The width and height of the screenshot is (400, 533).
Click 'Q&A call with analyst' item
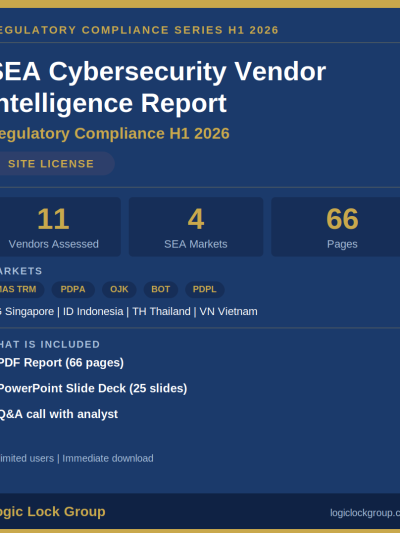pyautogui.click(x=58, y=414)
